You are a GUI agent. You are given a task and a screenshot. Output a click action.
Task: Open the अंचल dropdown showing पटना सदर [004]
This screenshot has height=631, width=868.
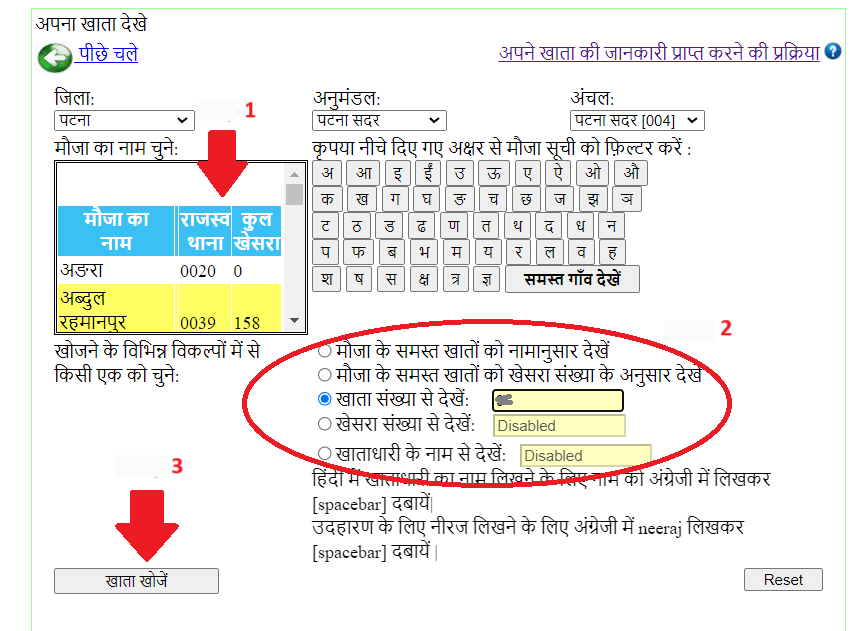pyautogui.click(x=637, y=120)
